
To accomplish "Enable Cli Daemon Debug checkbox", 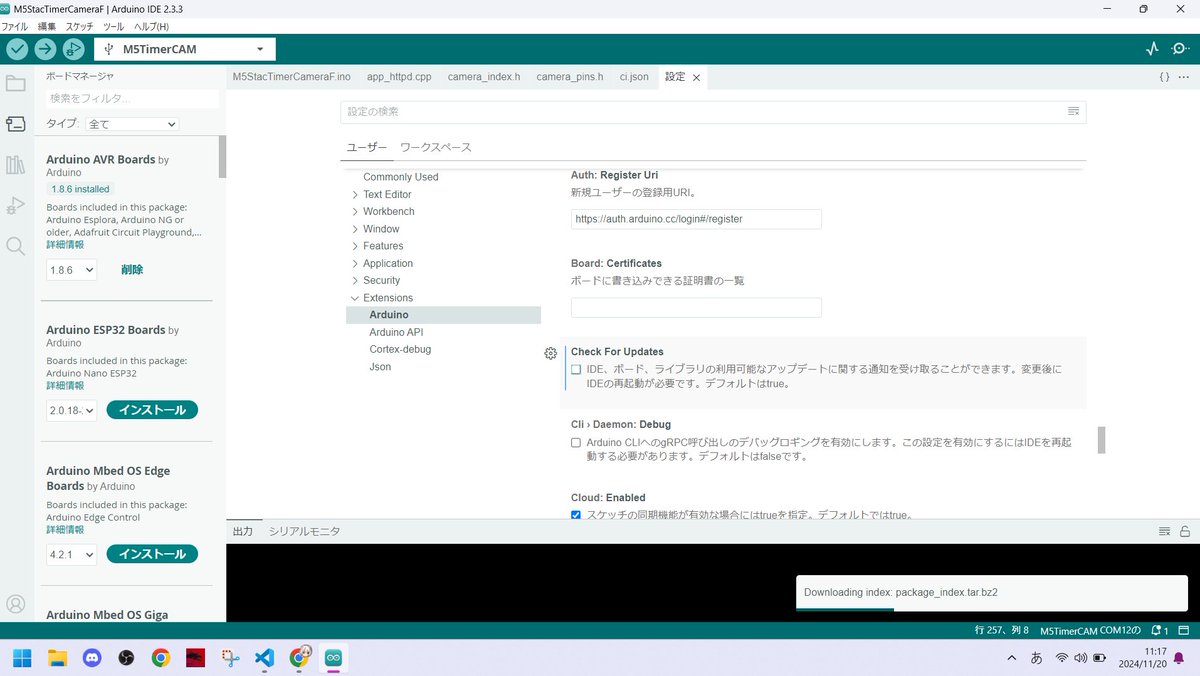I will (576, 442).
